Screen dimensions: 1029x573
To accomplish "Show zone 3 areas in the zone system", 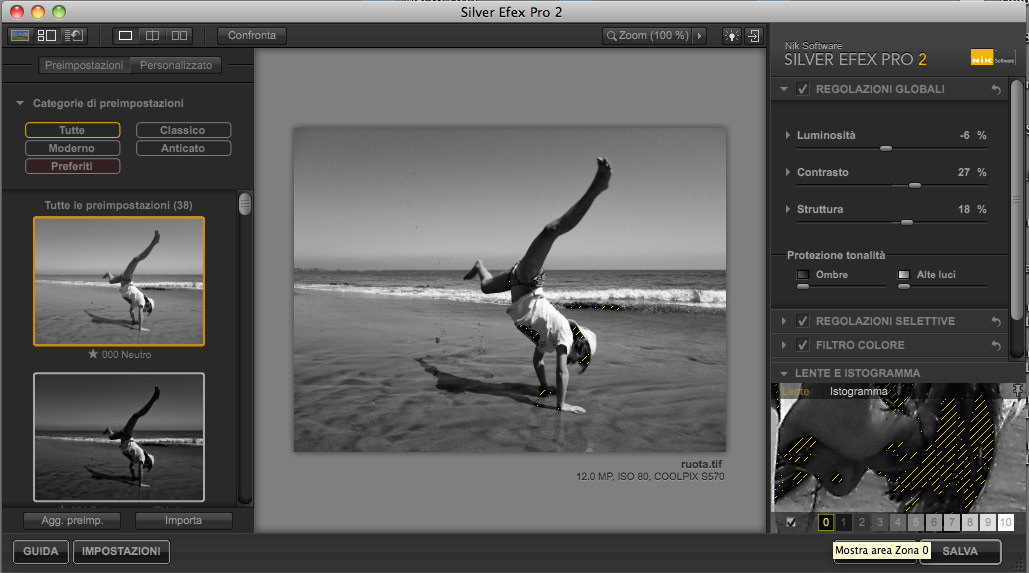I will (x=879, y=522).
